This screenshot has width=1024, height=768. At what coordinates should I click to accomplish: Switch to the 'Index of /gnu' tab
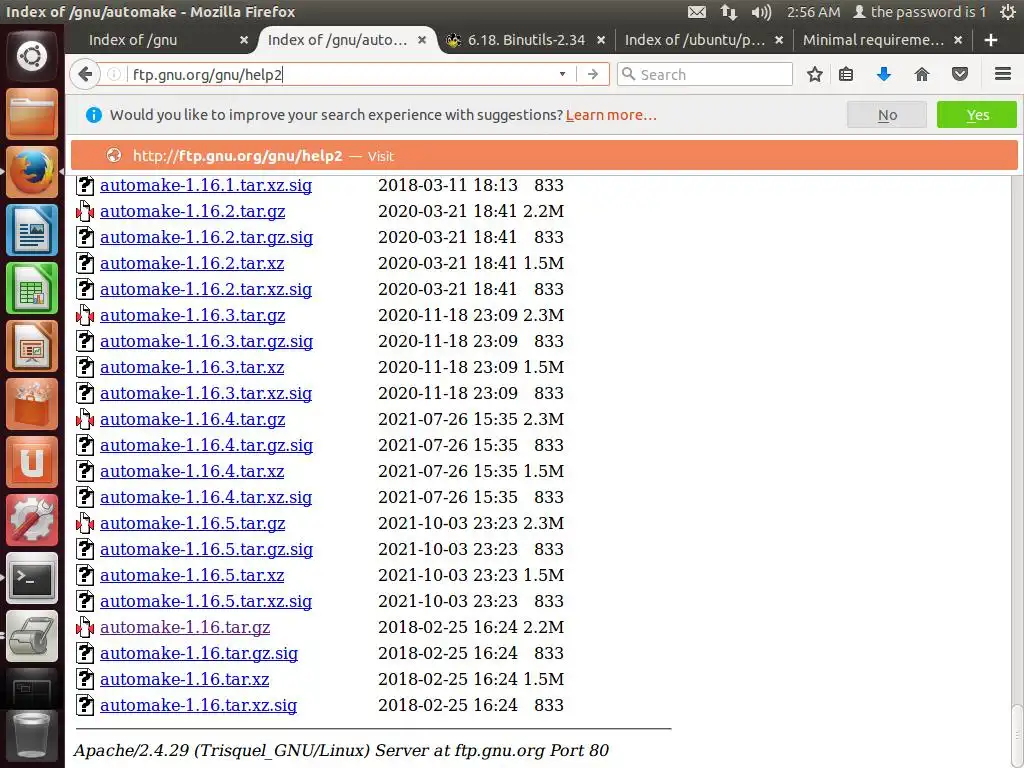pyautogui.click(x=133, y=40)
